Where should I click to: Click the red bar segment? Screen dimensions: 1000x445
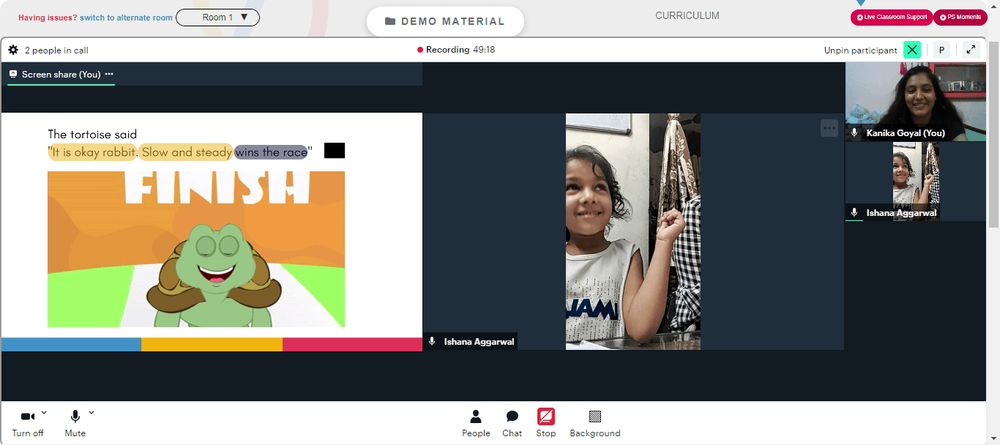pos(352,344)
